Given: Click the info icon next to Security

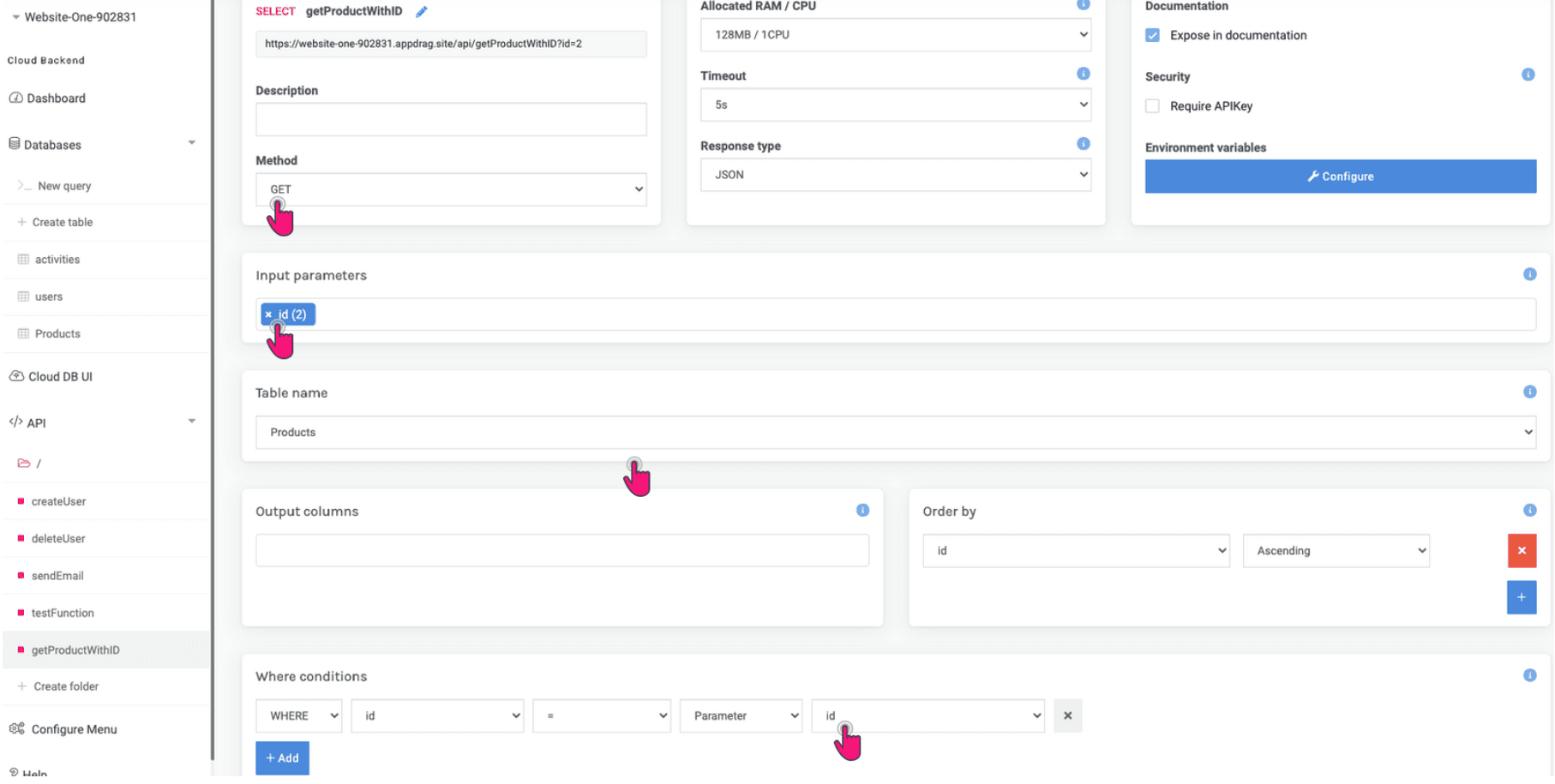Looking at the screenshot, I should [1528, 75].
